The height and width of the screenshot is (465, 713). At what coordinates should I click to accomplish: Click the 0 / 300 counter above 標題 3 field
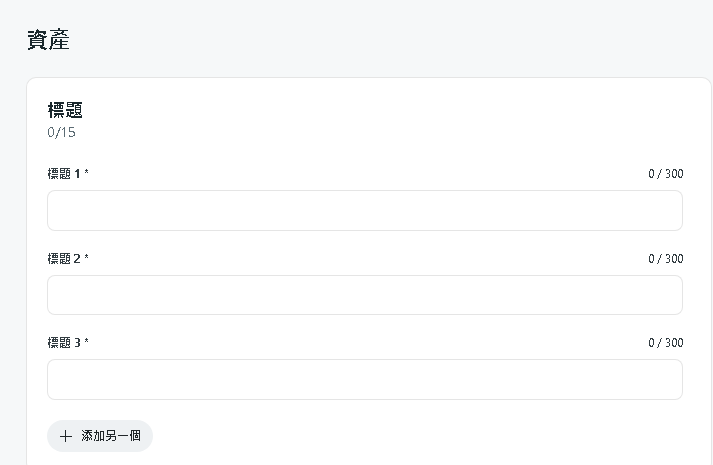tap(665, 343)
